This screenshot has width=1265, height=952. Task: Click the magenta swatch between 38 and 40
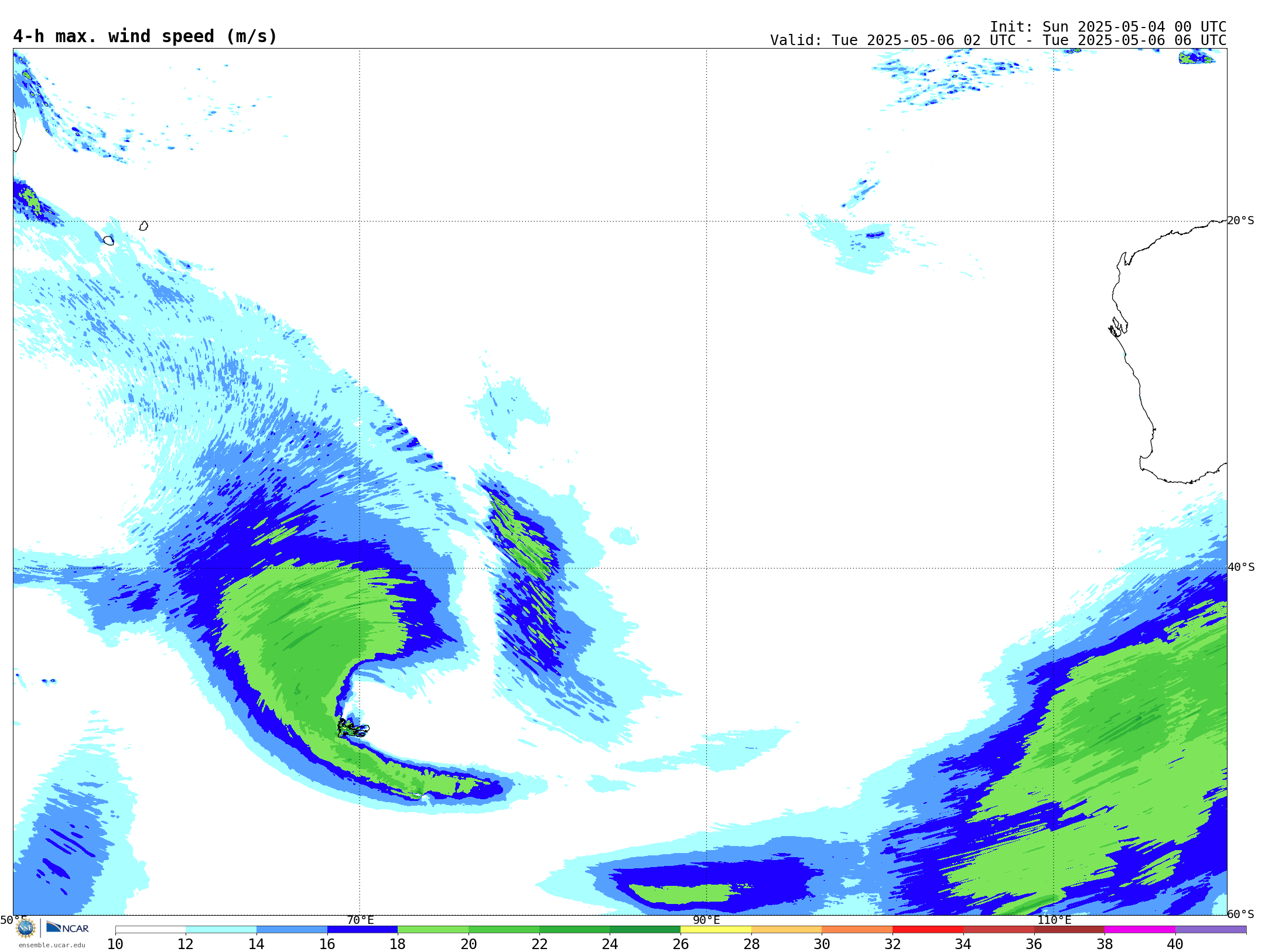coord(1140,929)
